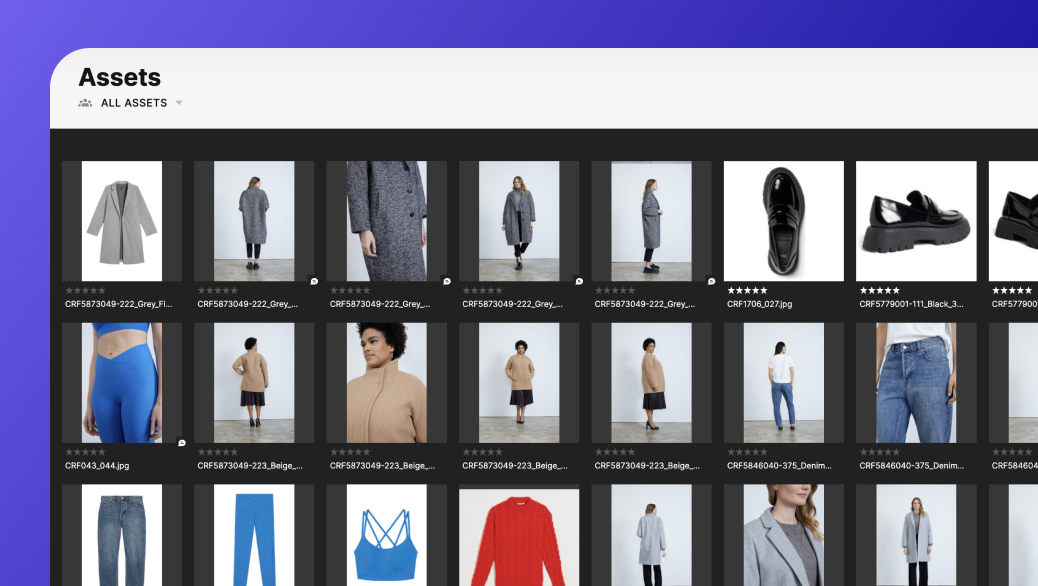Select the blue jeans close-up thumbnail
The width and height of the screenshot is (1038, 586).
(x=915, y=382)
